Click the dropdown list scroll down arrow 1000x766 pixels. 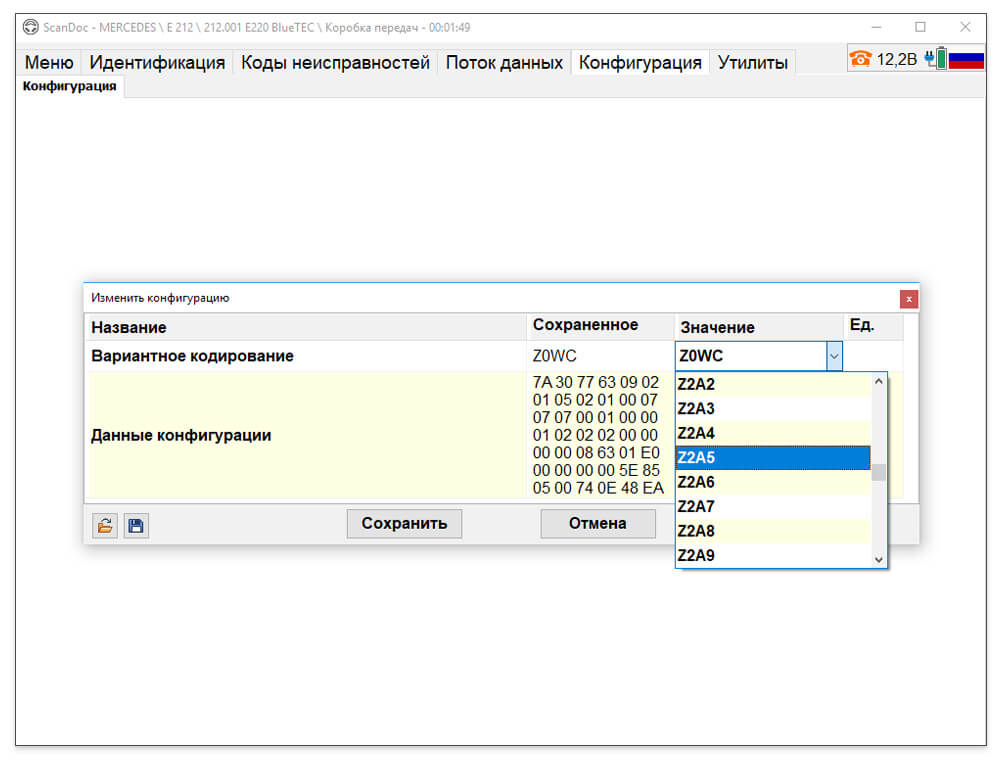[x=879, y=559]
